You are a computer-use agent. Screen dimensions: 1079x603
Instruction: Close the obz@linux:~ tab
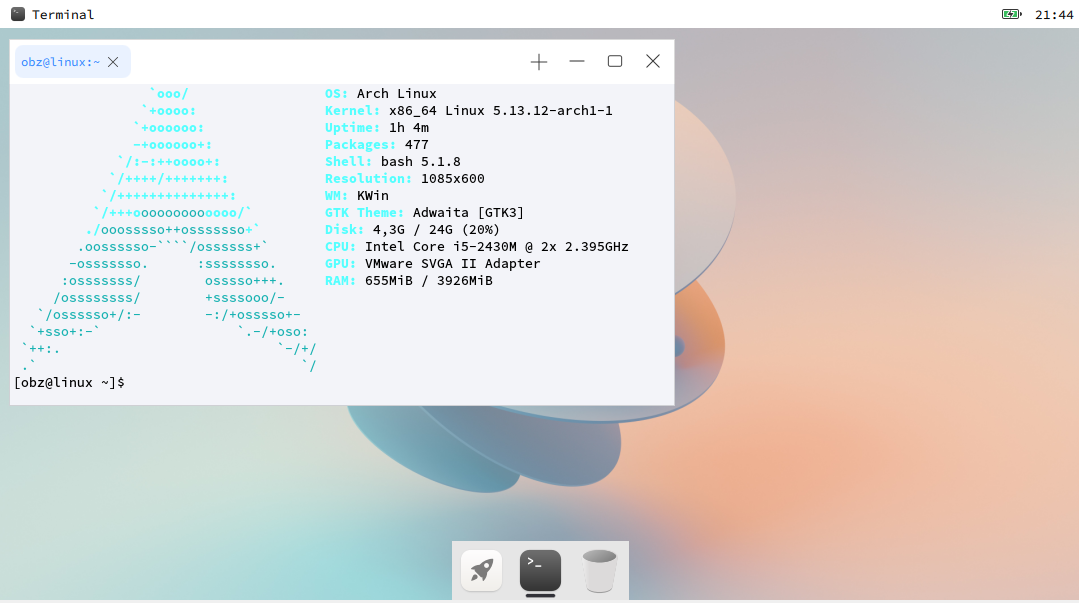(x=113, y=62)
